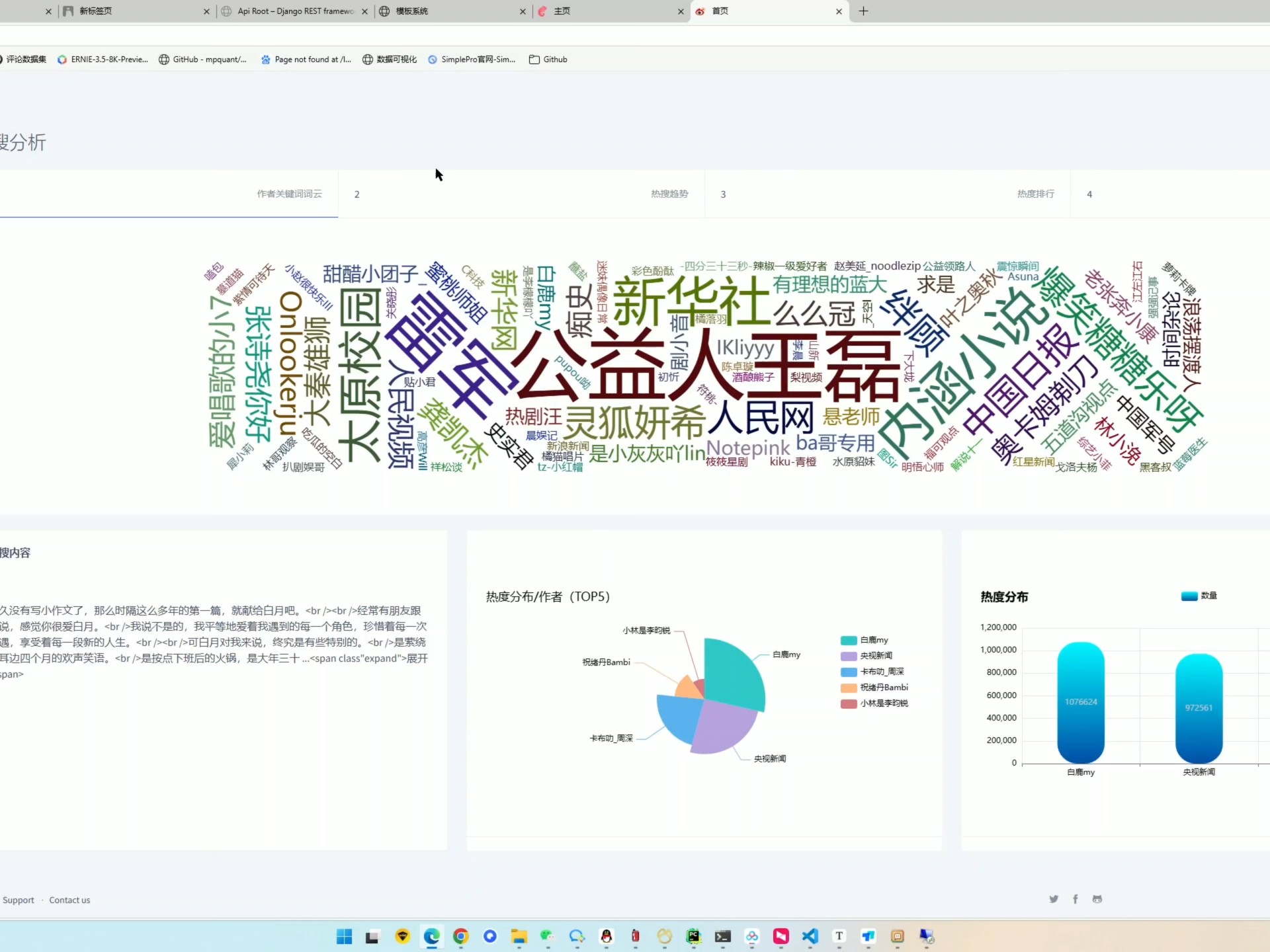Click the GitHub icon in the footer
Image resolution: width=1270 pixels, height=952 pixels.
(1097, 899)
